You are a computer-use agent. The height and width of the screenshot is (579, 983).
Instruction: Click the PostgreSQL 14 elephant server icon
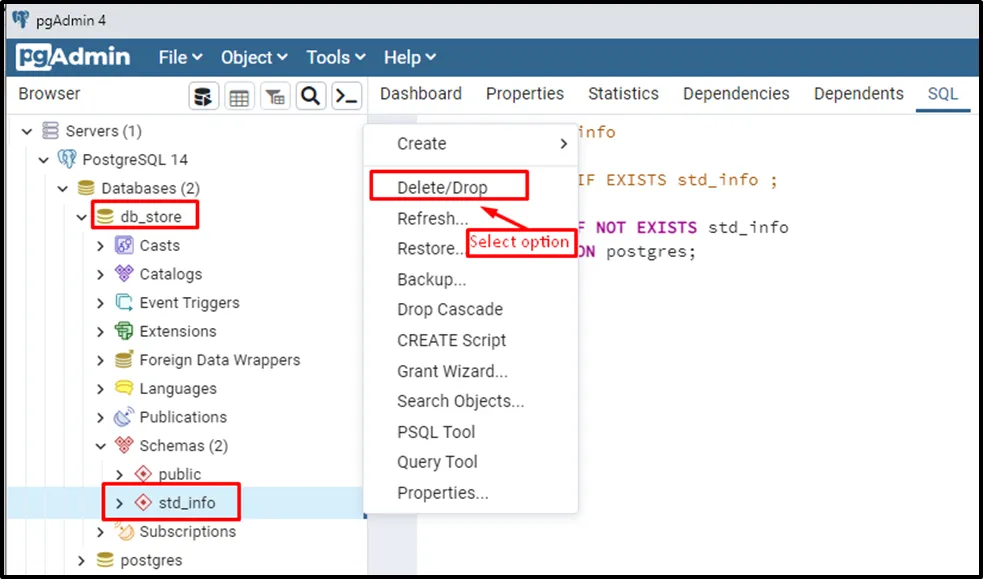coord(67,160)
